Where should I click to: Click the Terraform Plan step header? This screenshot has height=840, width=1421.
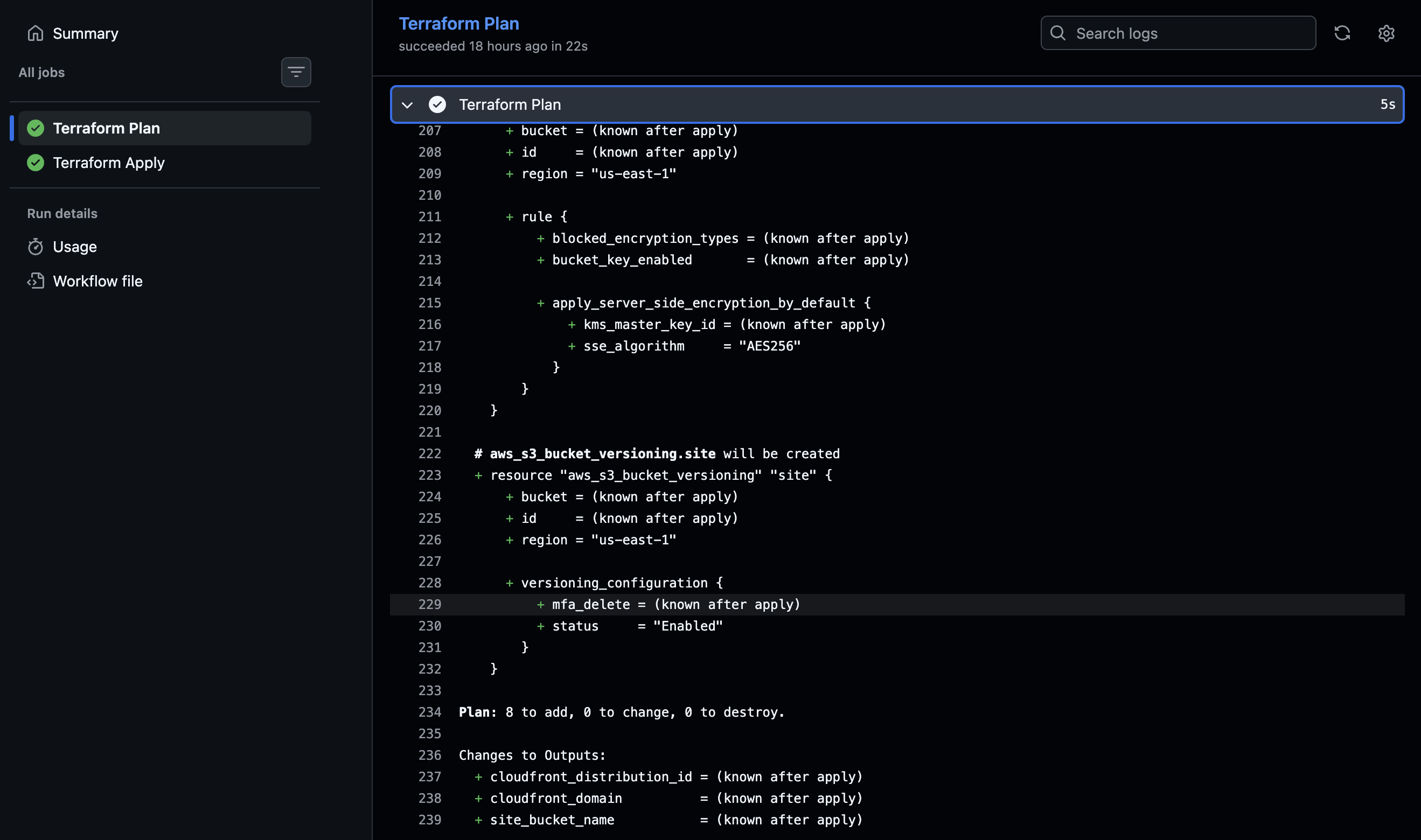click(897, 104)
